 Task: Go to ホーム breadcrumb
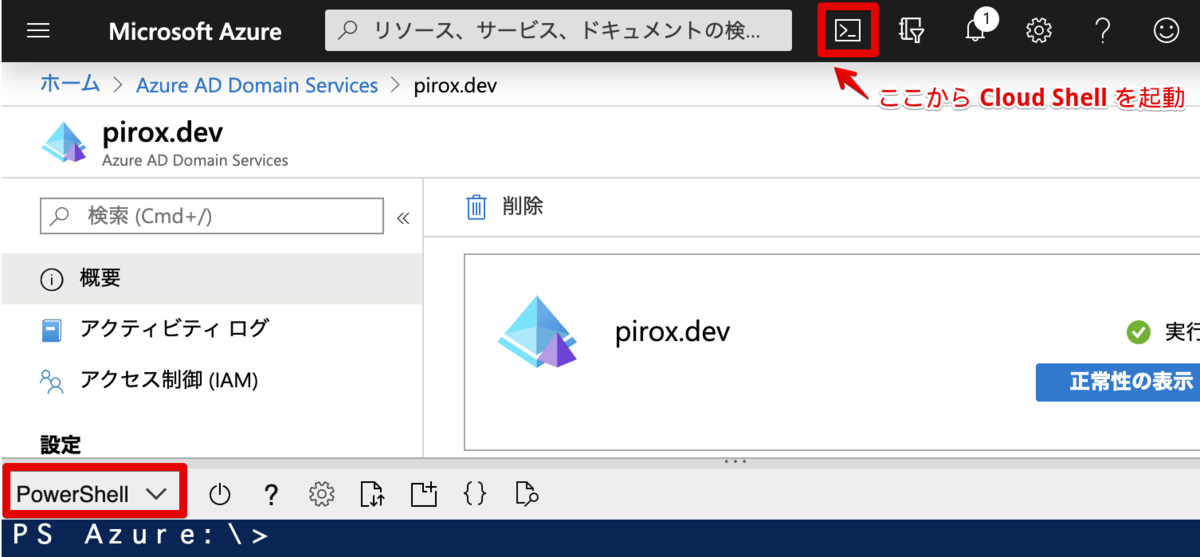click(x=69, y=85)
